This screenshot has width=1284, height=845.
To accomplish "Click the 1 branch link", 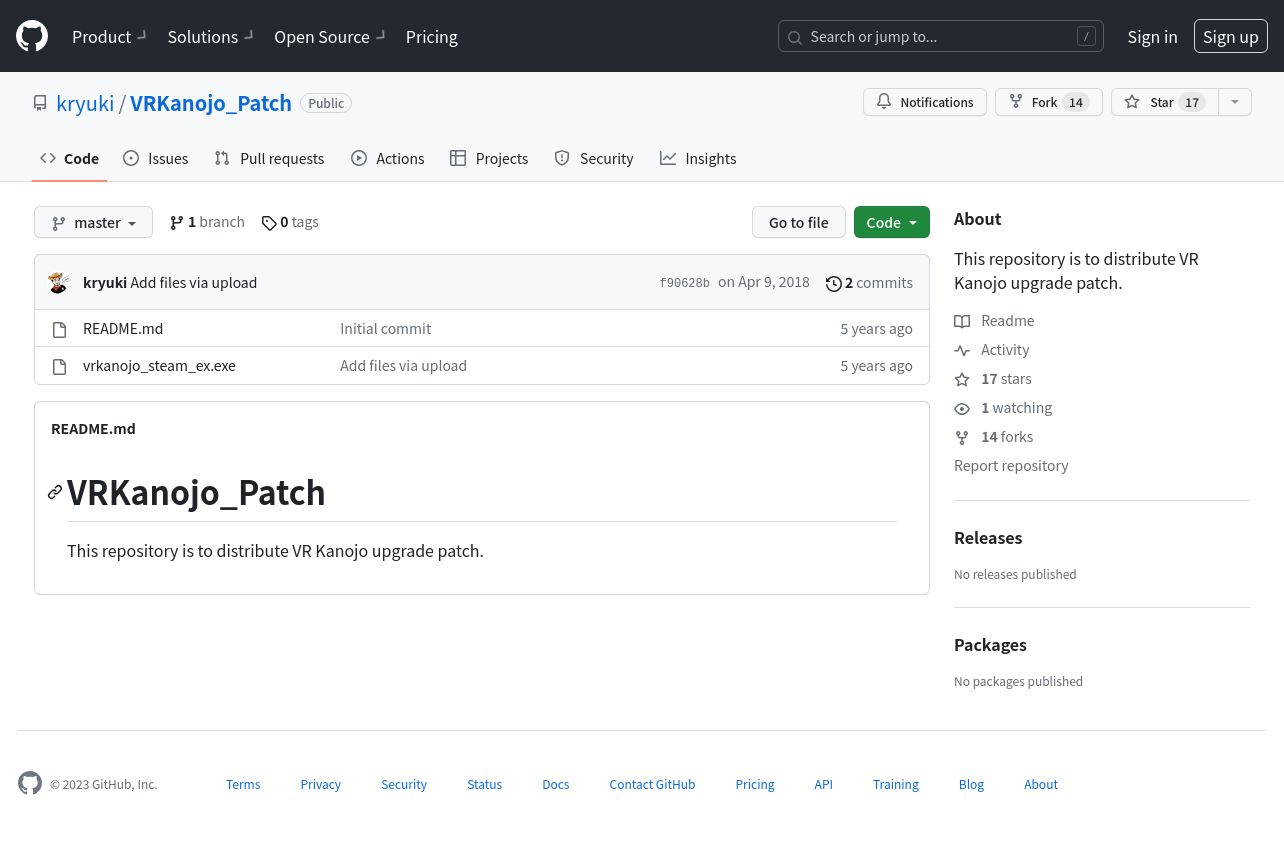I will pos(207,222).
